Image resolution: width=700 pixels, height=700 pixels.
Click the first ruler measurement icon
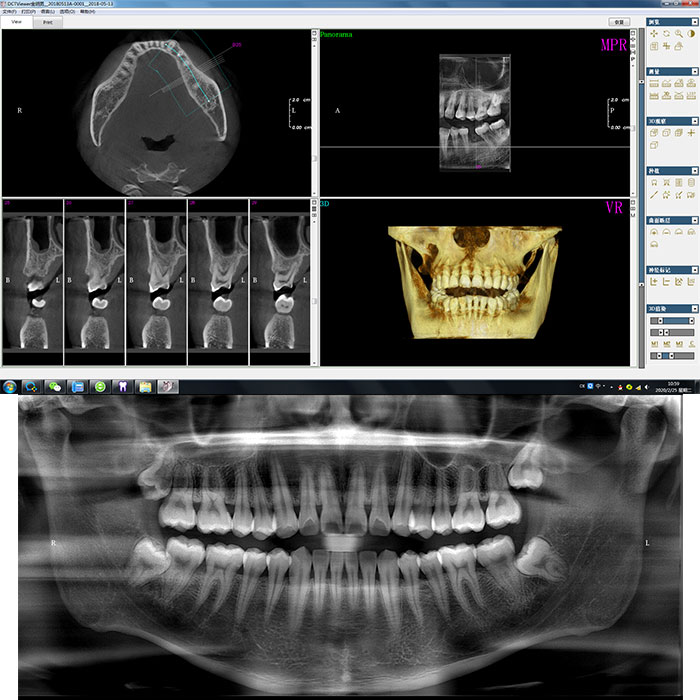(x=653, y=84)
